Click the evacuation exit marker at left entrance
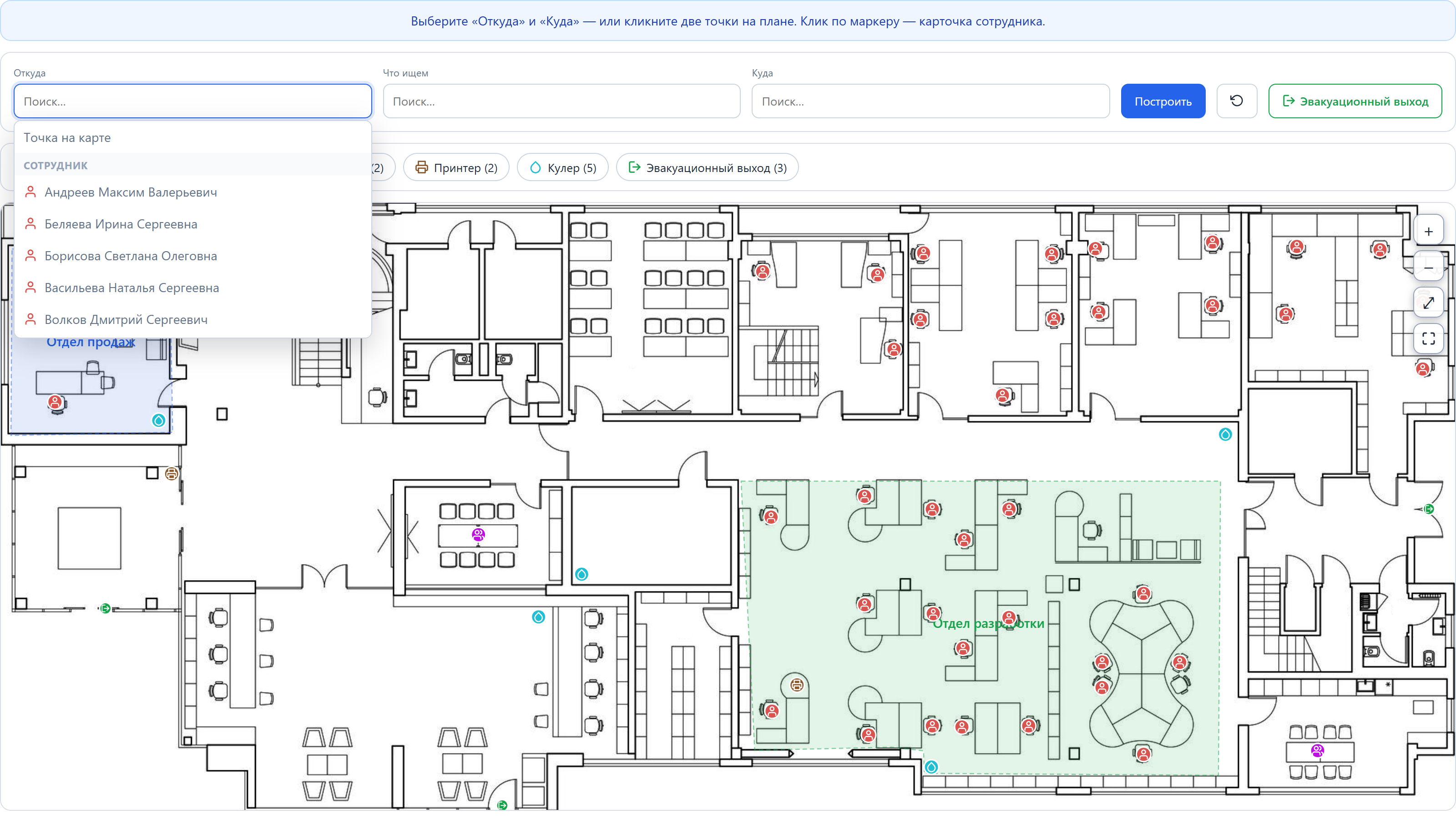 [105, 608]
